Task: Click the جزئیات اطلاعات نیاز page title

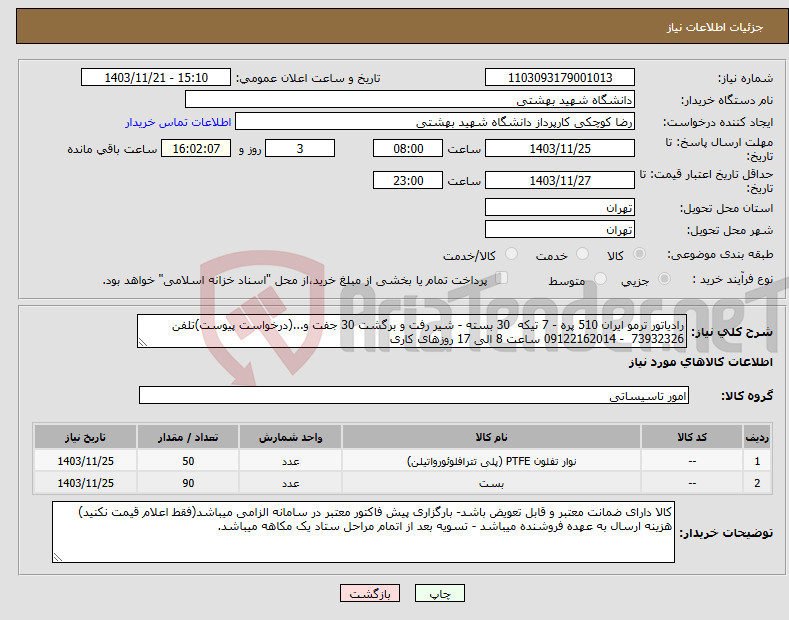Action: coord(715,27)
